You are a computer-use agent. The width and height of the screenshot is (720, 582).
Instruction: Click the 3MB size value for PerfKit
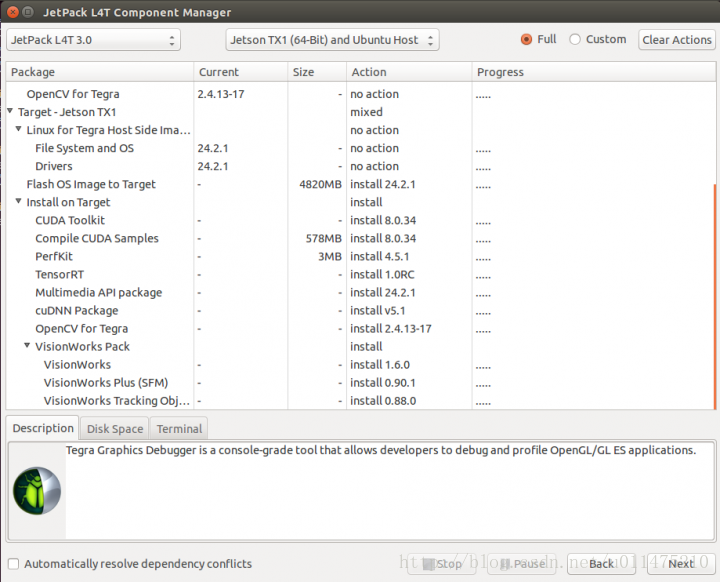330,256
